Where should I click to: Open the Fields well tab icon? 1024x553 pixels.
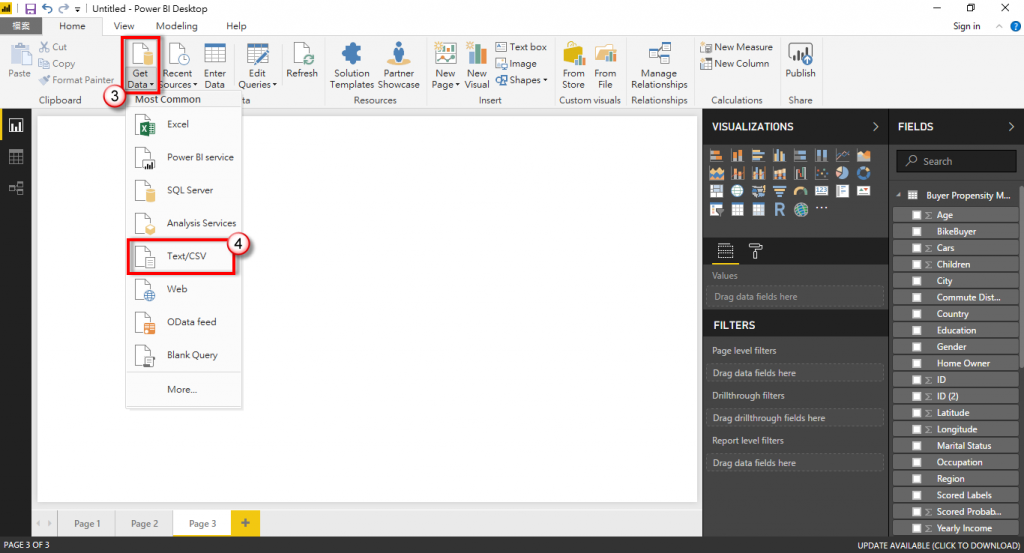[x=725, y=251]
